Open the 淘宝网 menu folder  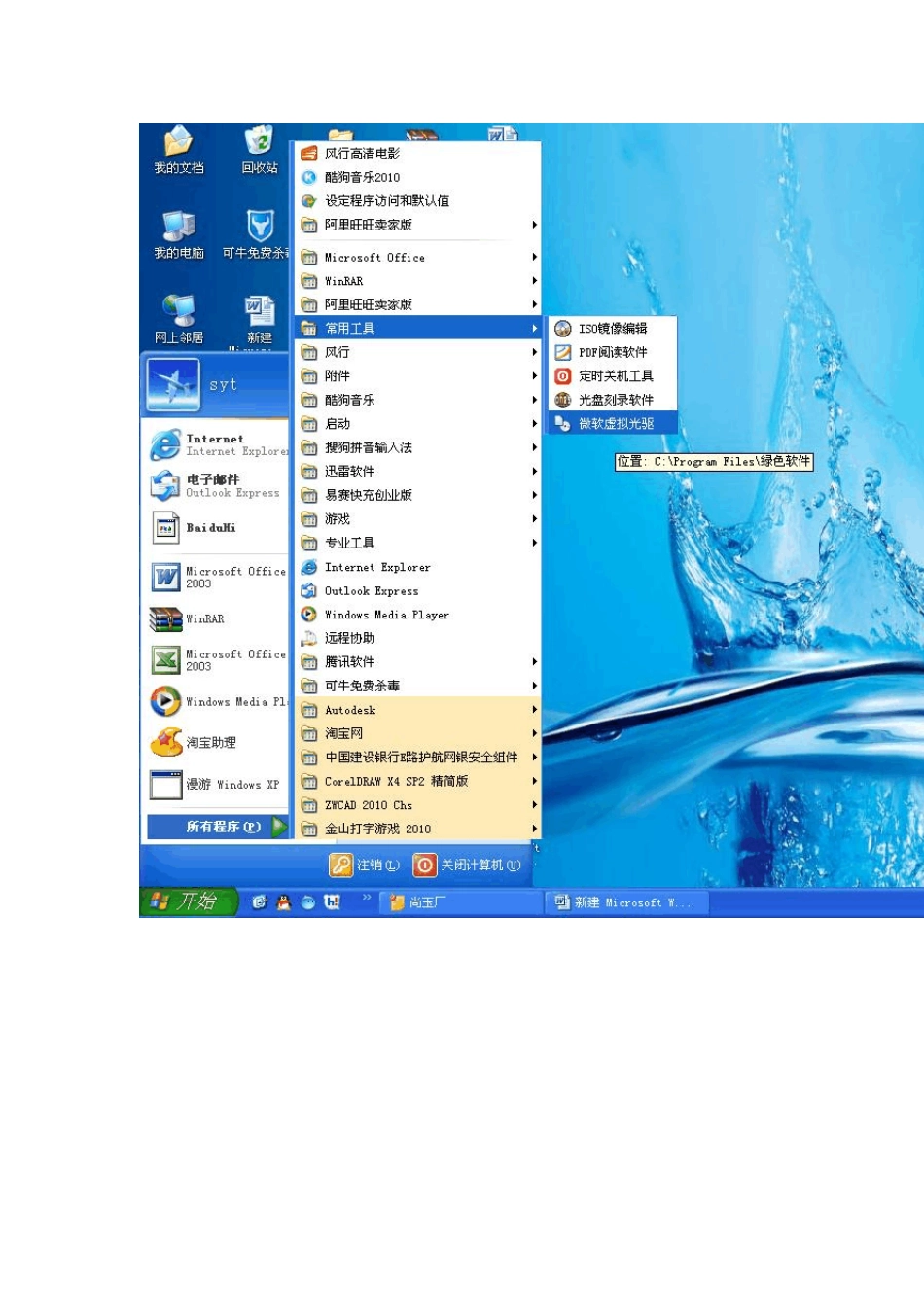tap(418, 733)
